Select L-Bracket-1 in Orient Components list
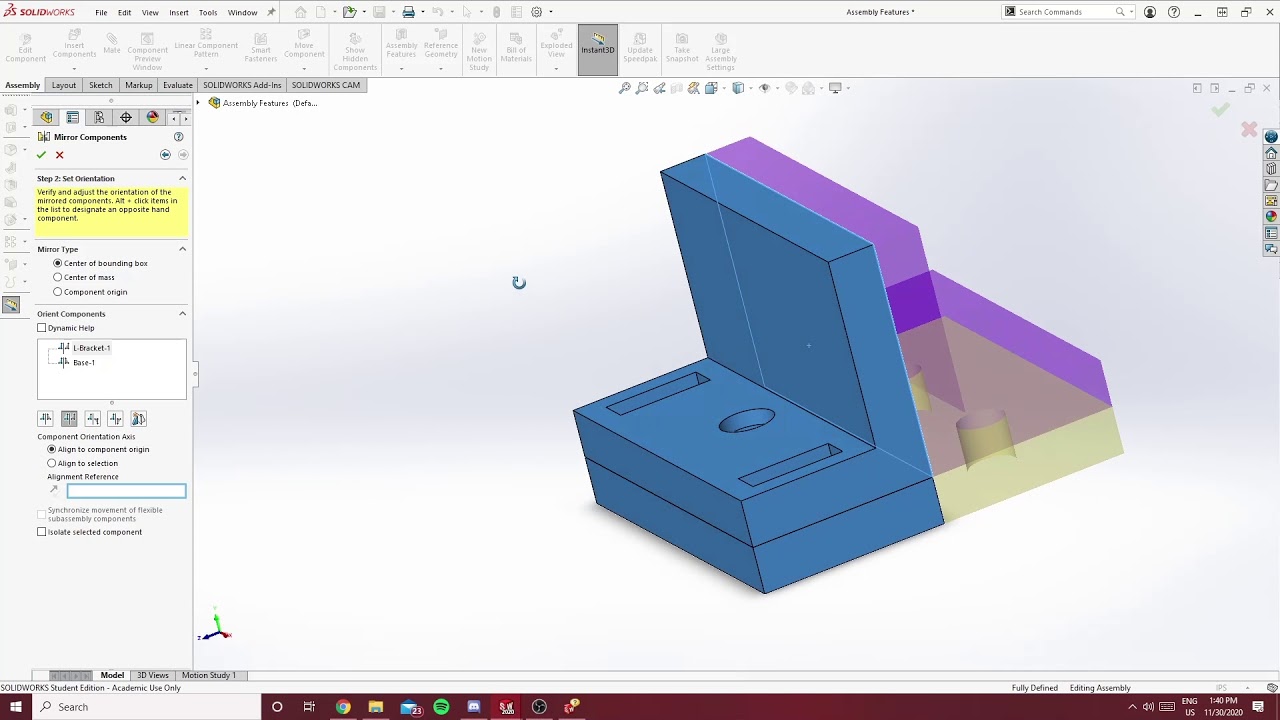The height and width of the screenshot is (720, 1280). click(x=91, y=348)
